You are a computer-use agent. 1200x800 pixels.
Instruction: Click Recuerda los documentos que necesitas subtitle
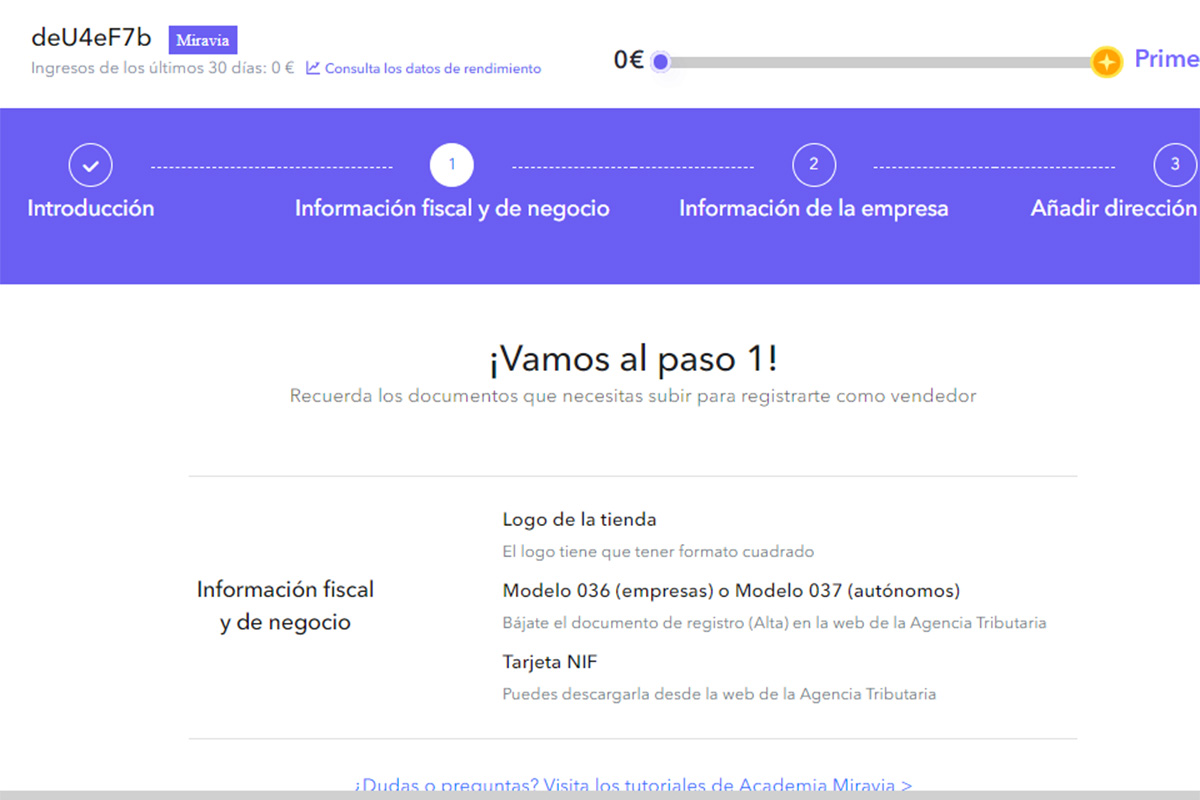coord(633,396)
